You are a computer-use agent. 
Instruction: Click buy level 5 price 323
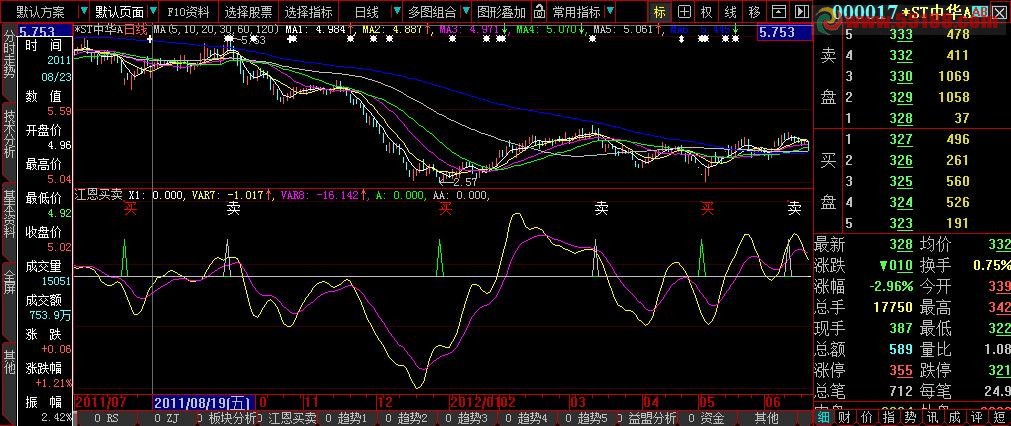[x=901, y=223]
